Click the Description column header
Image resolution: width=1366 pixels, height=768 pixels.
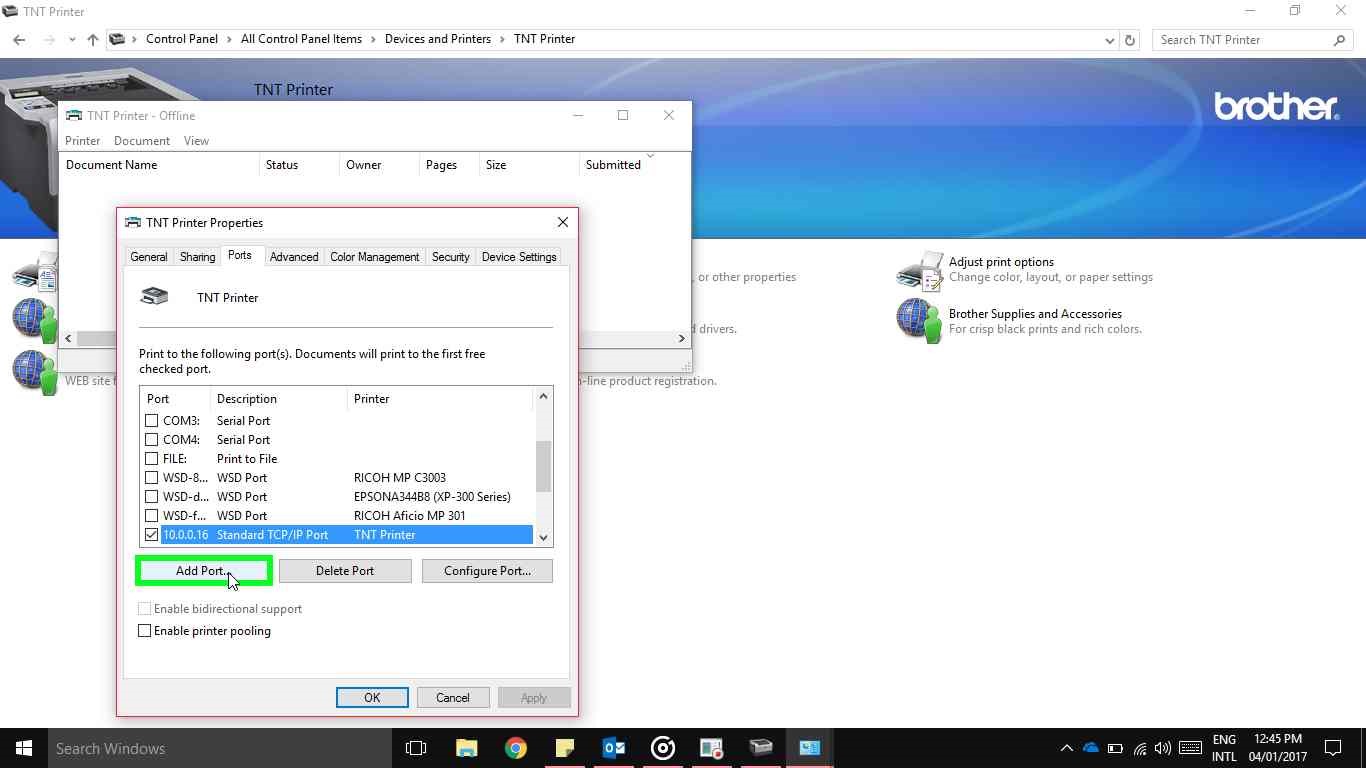(279, 399)
